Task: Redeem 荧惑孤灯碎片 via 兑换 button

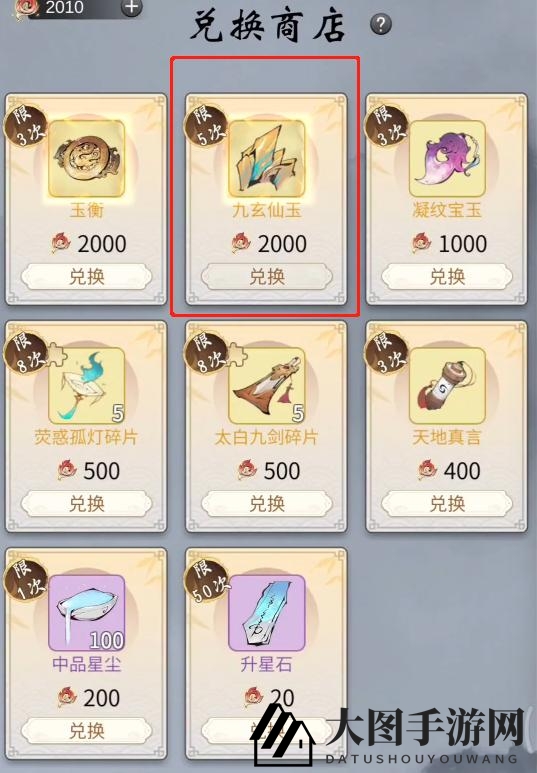Action: click(86, 503)
